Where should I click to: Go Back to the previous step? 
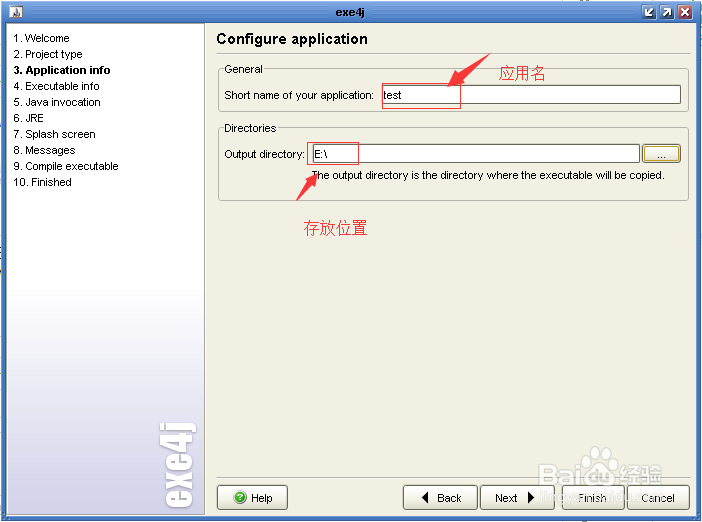440,497
